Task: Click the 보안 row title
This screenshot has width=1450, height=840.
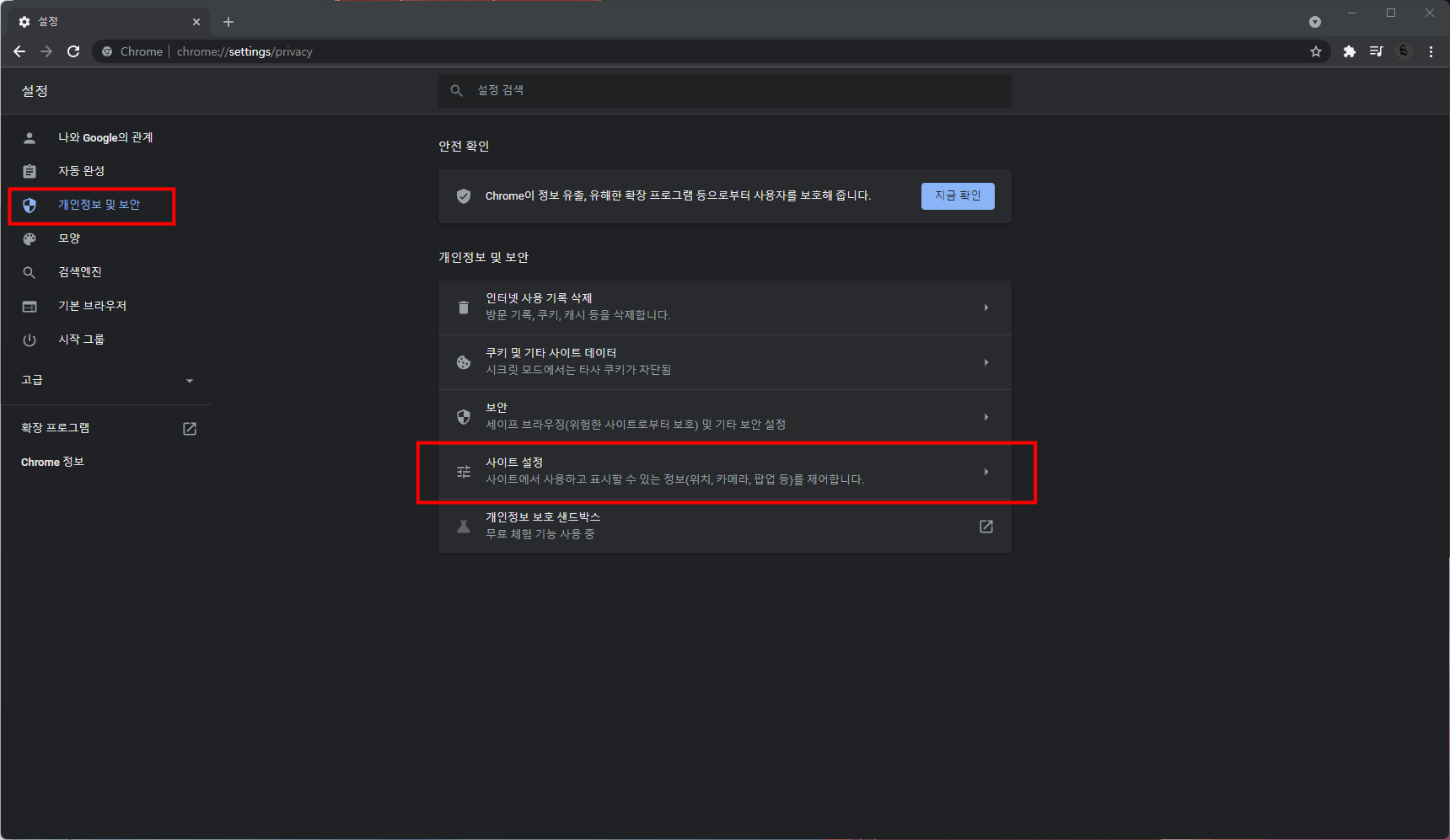Action: (x=497, y=408)
